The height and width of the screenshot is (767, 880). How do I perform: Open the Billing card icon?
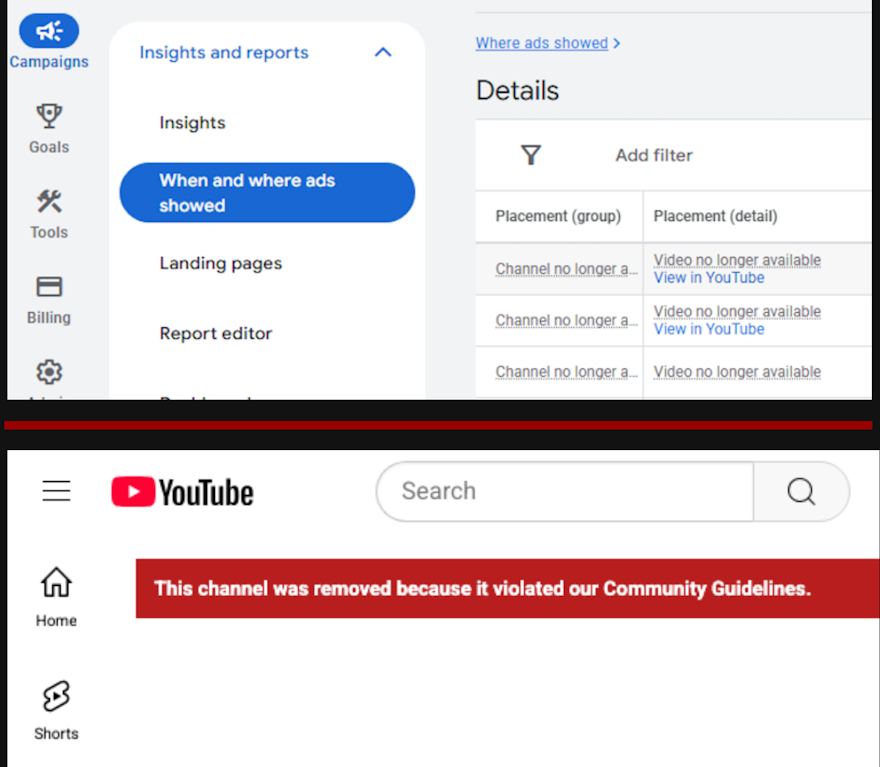click(49, 287)
